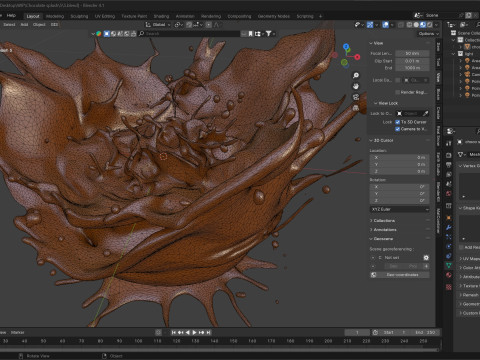Click the blue Z axis gizmo ball
Screen dimensions: 480x360
pos(346,46)
